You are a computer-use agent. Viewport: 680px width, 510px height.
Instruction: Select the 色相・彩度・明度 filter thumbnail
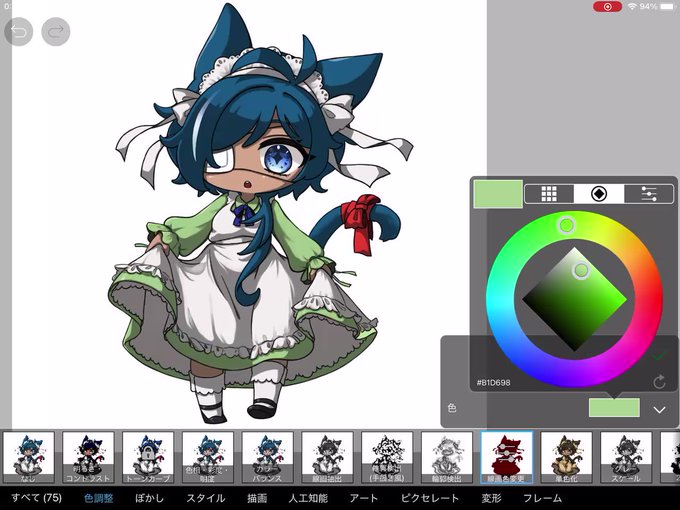(208, 457)
